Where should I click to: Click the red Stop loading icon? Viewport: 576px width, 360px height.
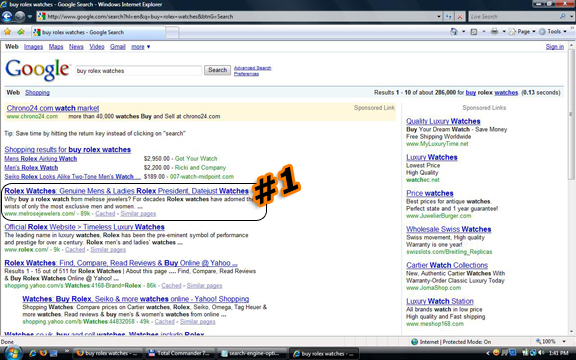pos(460,17)
